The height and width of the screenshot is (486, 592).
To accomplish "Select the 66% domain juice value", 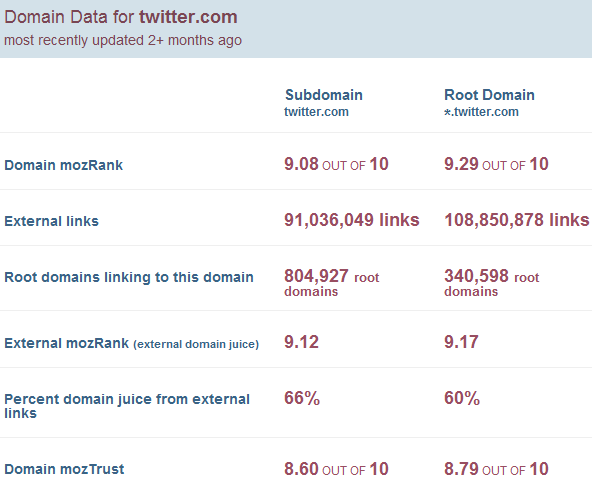I will pos(302,398).
